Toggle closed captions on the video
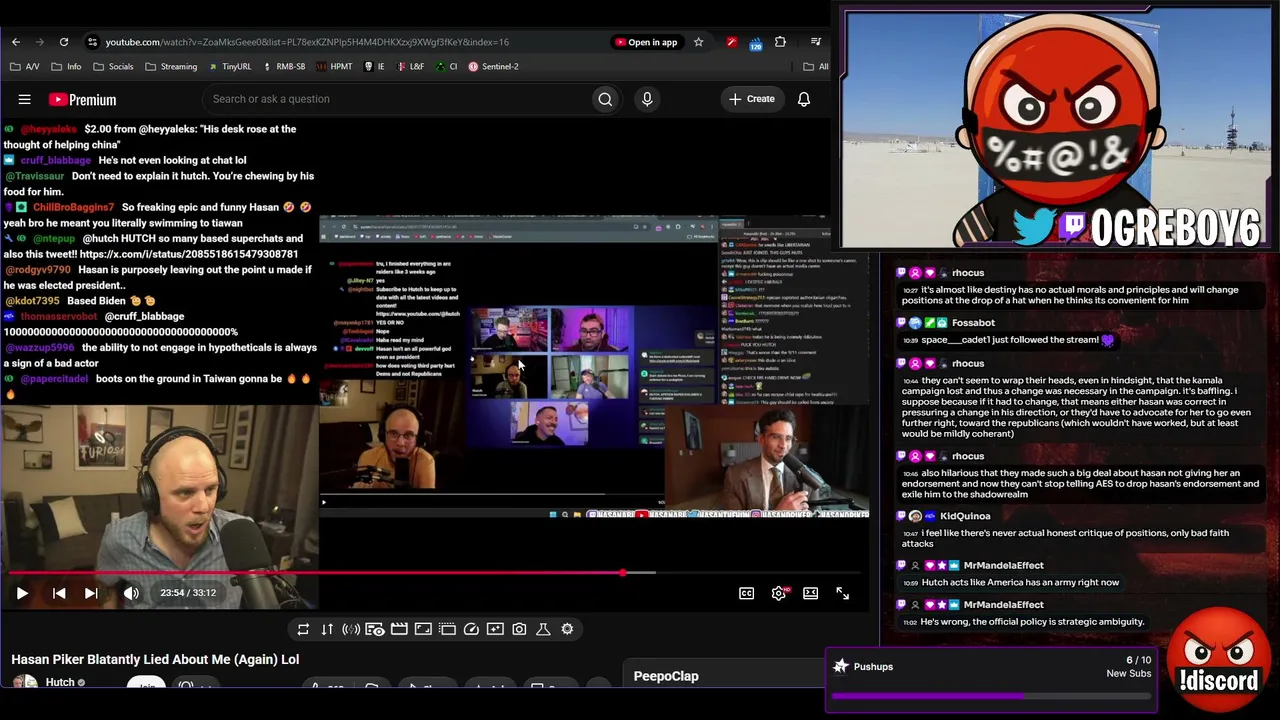1280x720 pixels. pos(747,593)
